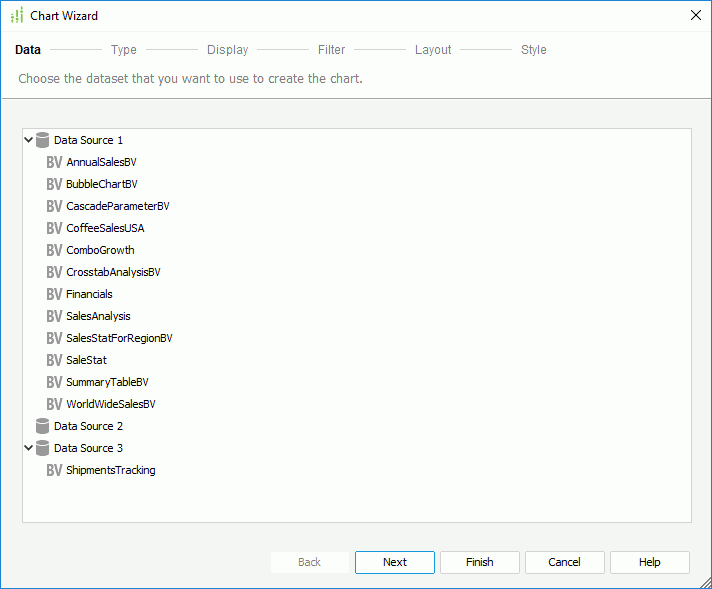Viewport: 712px width, 589px height.
Task: Open the Style step
Action: tap(534, 49)
